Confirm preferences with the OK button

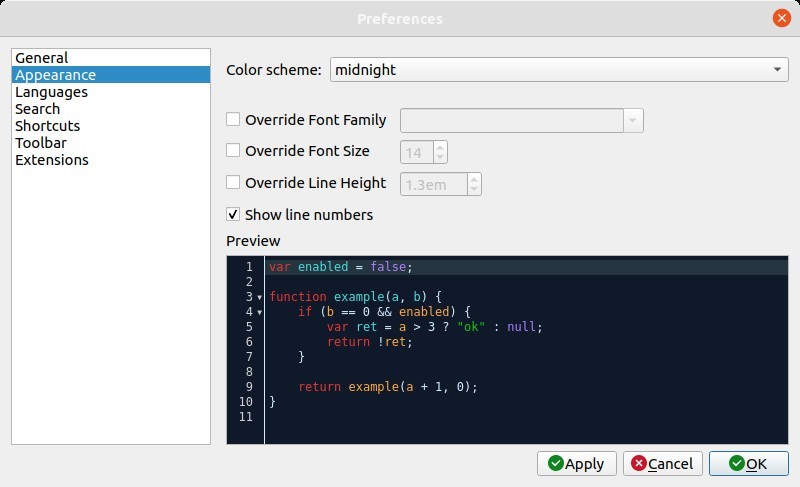point(748,463)
